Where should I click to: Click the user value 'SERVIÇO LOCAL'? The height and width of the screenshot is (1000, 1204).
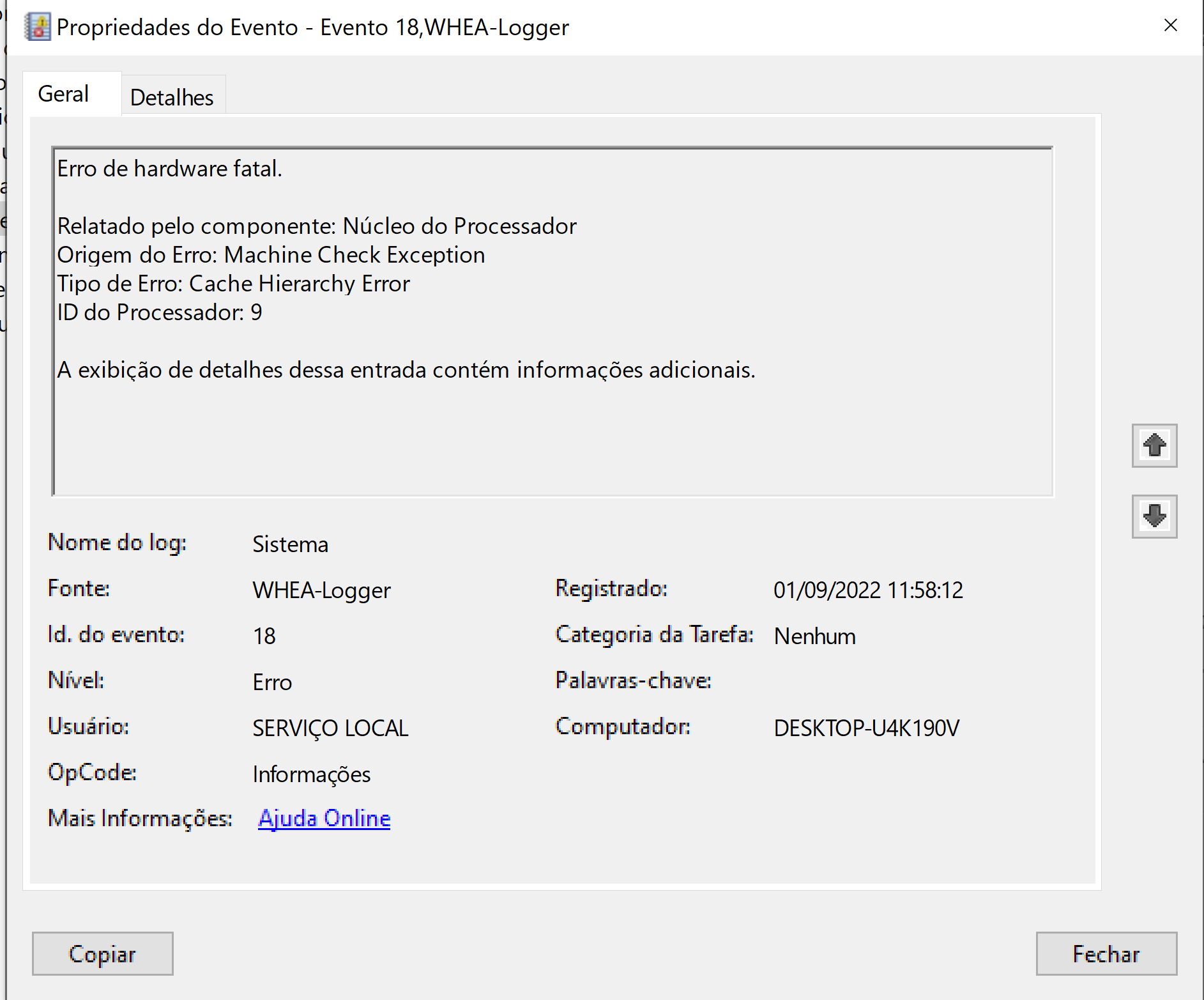coord(330,728)
